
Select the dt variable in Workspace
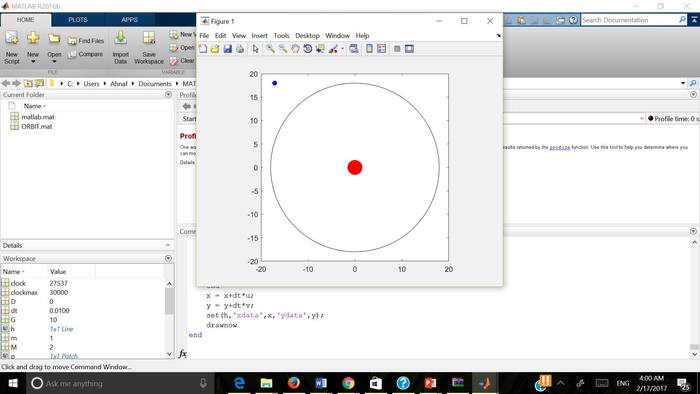tap(14, 311)
